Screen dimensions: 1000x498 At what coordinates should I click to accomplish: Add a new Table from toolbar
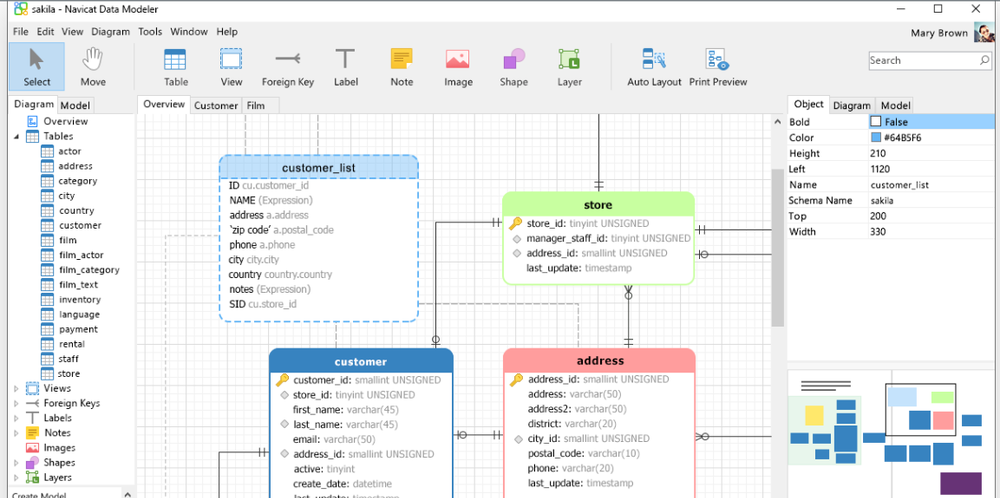coord(175,67)
